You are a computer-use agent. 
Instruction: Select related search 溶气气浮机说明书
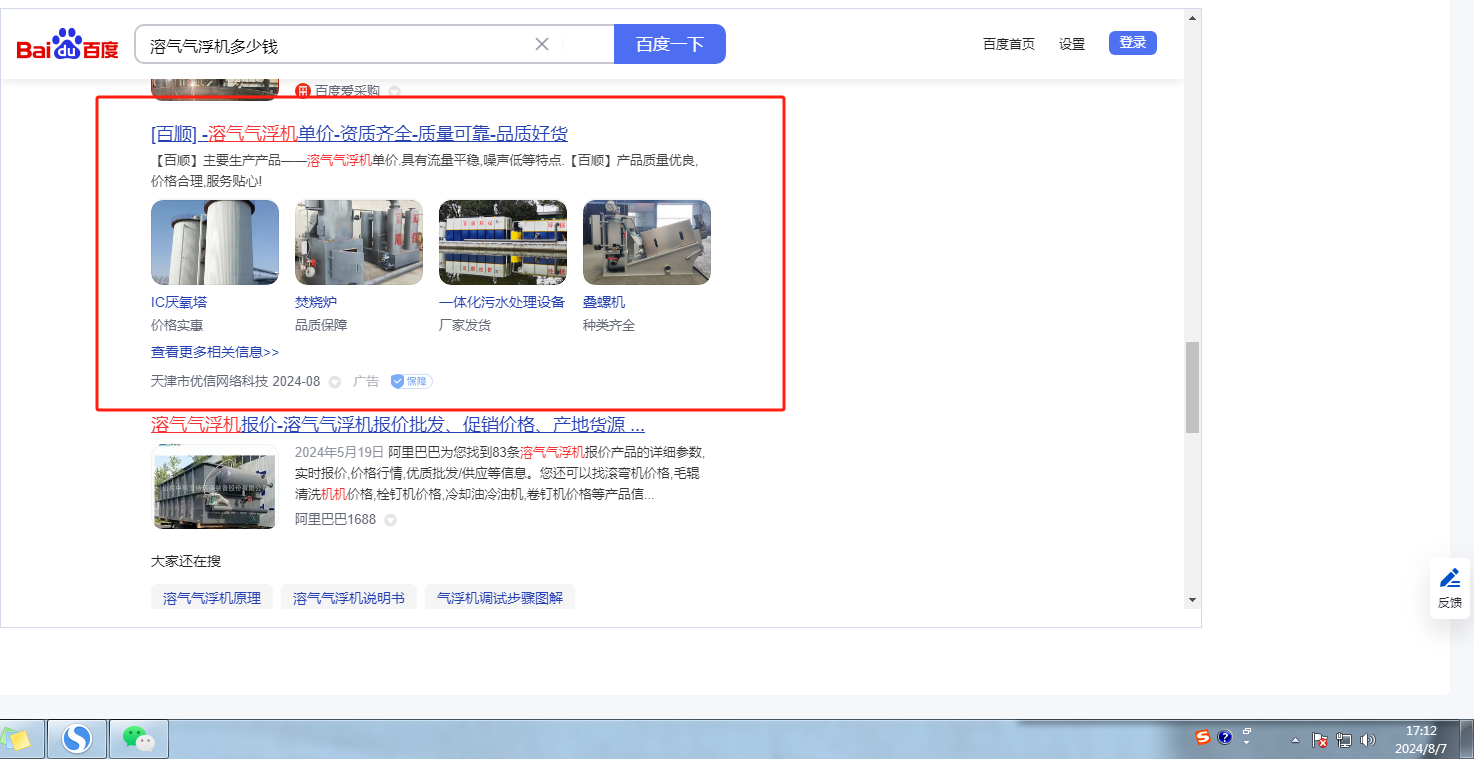(x=349, y=598)
